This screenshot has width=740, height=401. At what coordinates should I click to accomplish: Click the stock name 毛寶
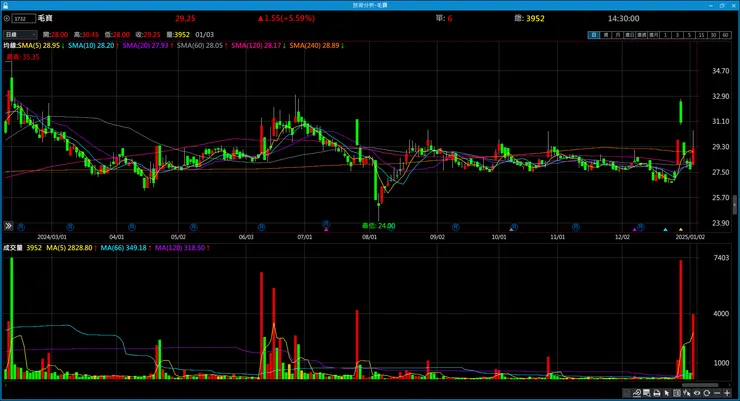(x=45, y=18)
